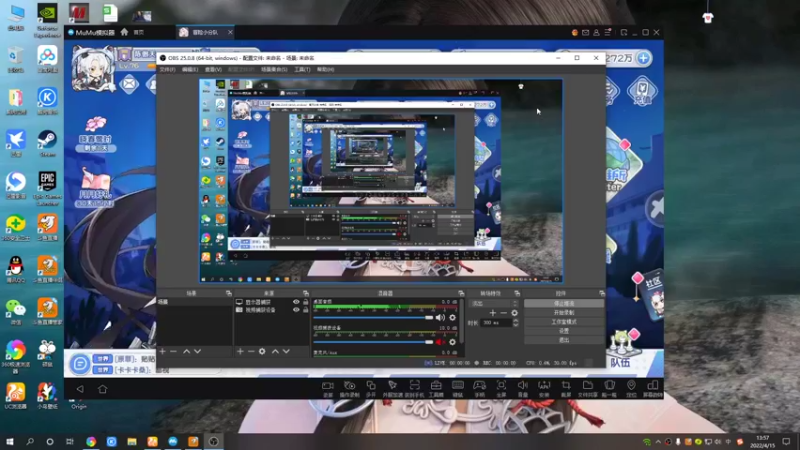Open video capture device audio settings gear
Viewport: 800px width, 450px height.
click(452, 342)
